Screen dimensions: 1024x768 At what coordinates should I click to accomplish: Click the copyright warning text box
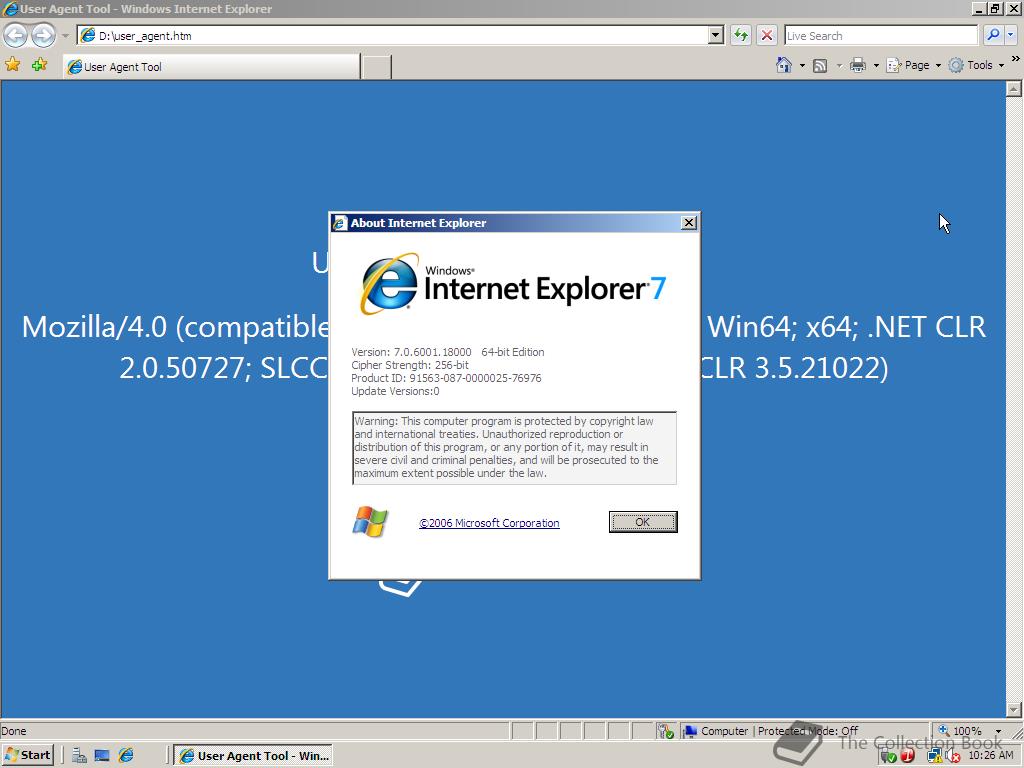tap(514, 447)
